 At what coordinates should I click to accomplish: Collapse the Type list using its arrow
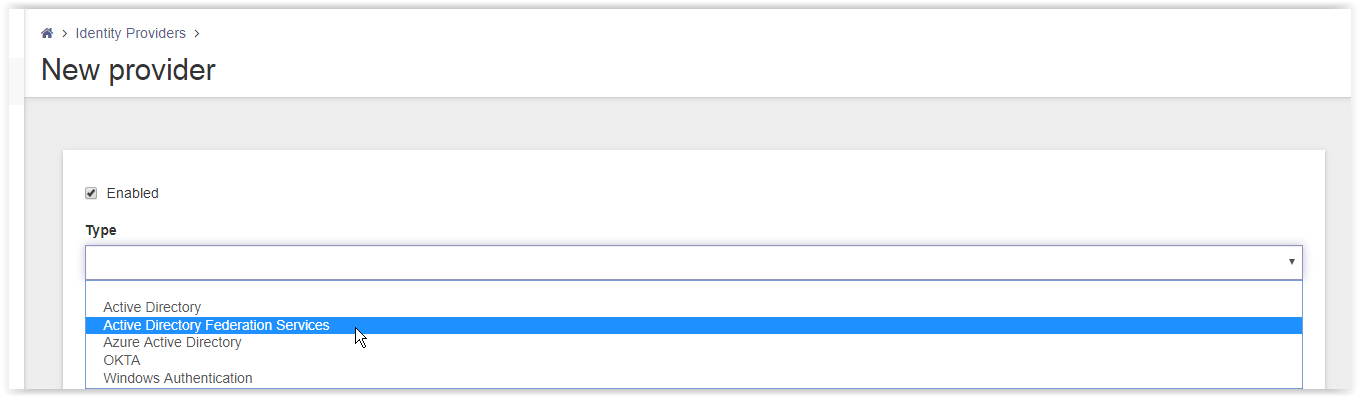coord(1291,262)
